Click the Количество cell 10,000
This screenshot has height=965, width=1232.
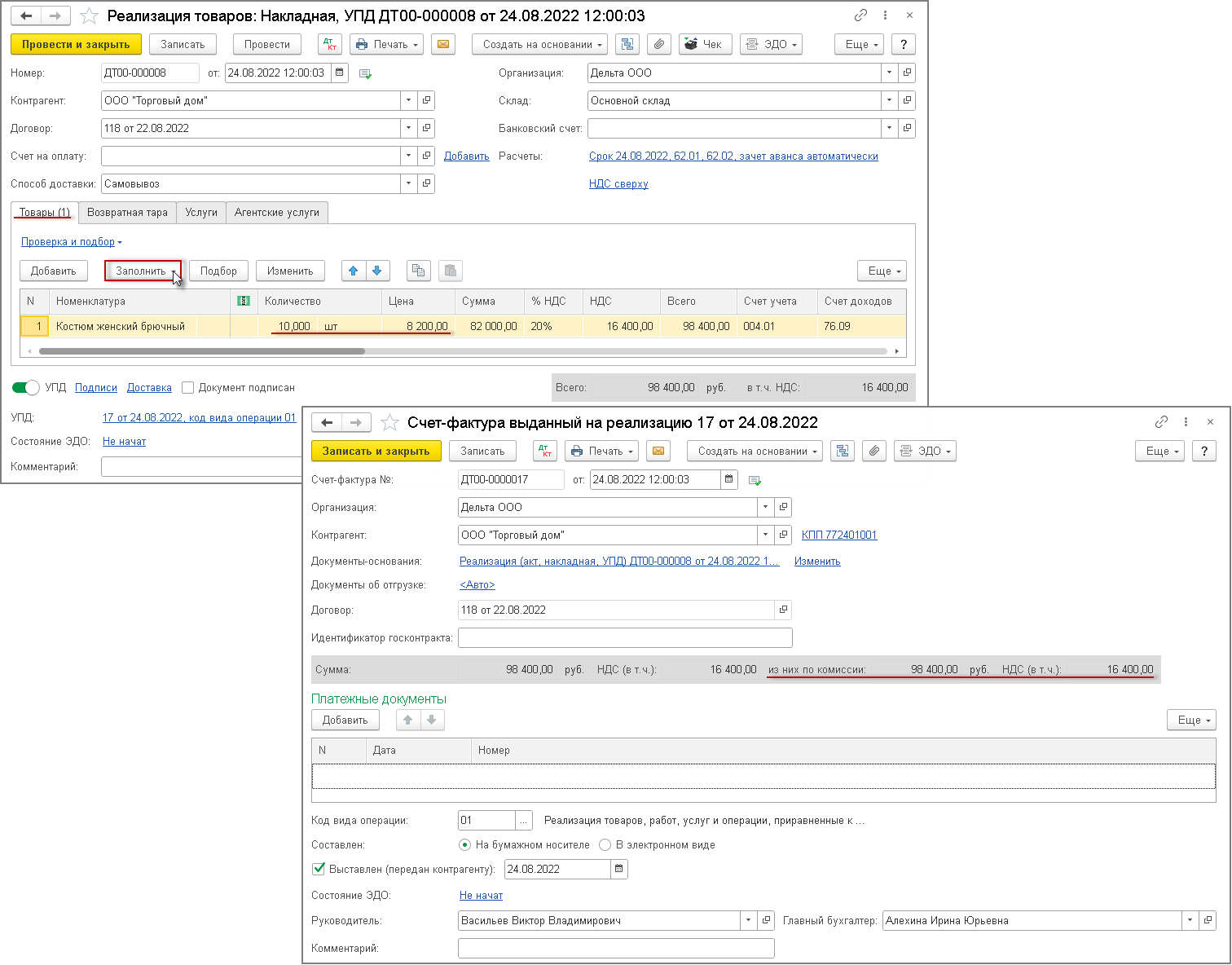pyautogui.click(x=288, y=326)
